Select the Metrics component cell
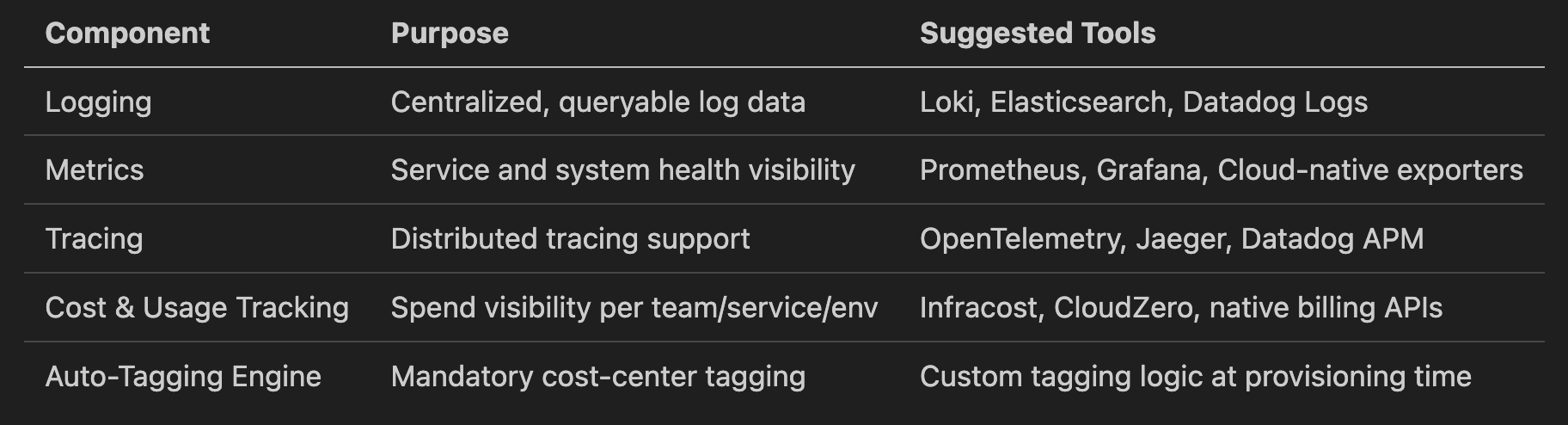 click(x=95, y=170)
